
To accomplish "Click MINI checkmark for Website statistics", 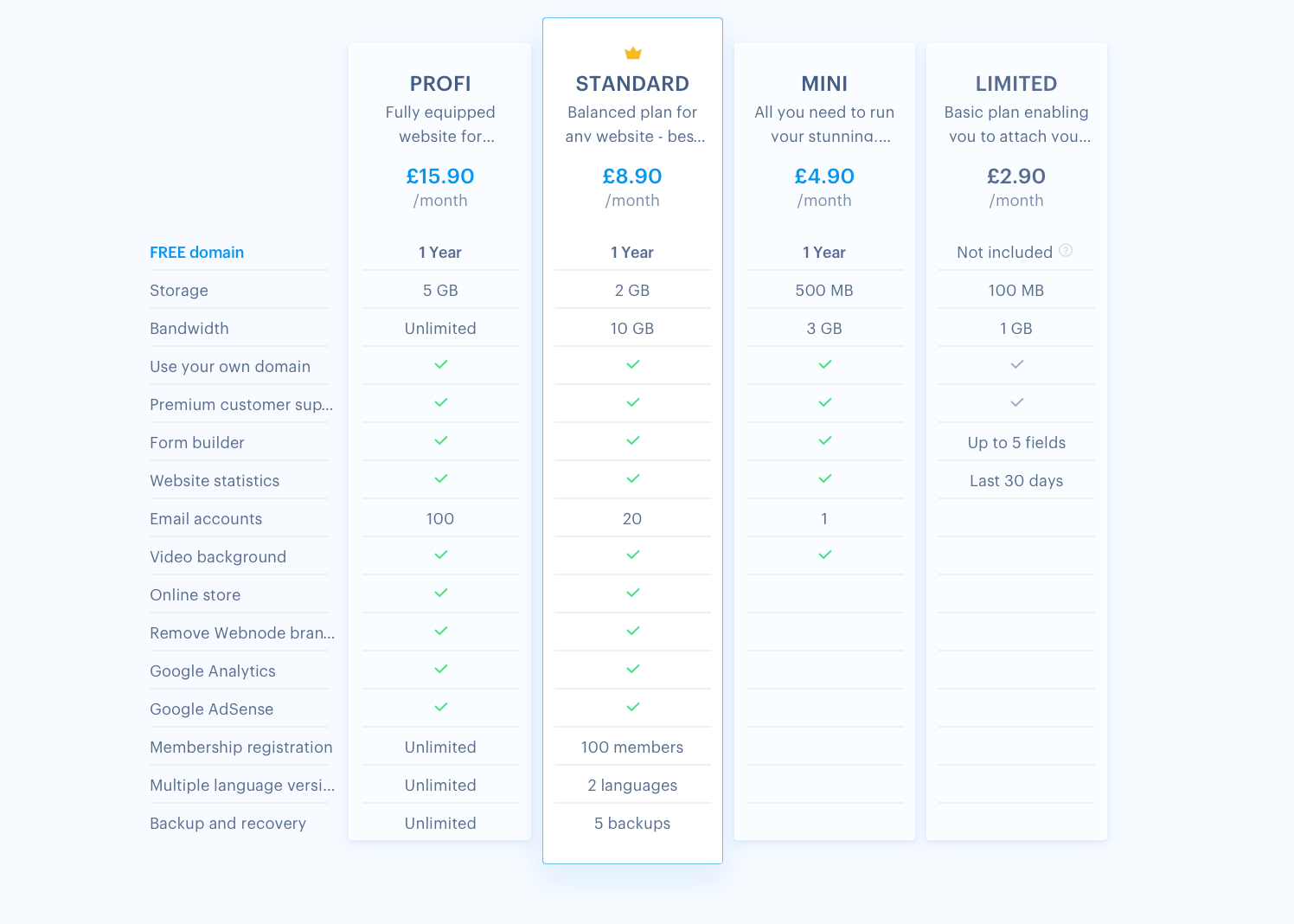I will coord(825,478).
